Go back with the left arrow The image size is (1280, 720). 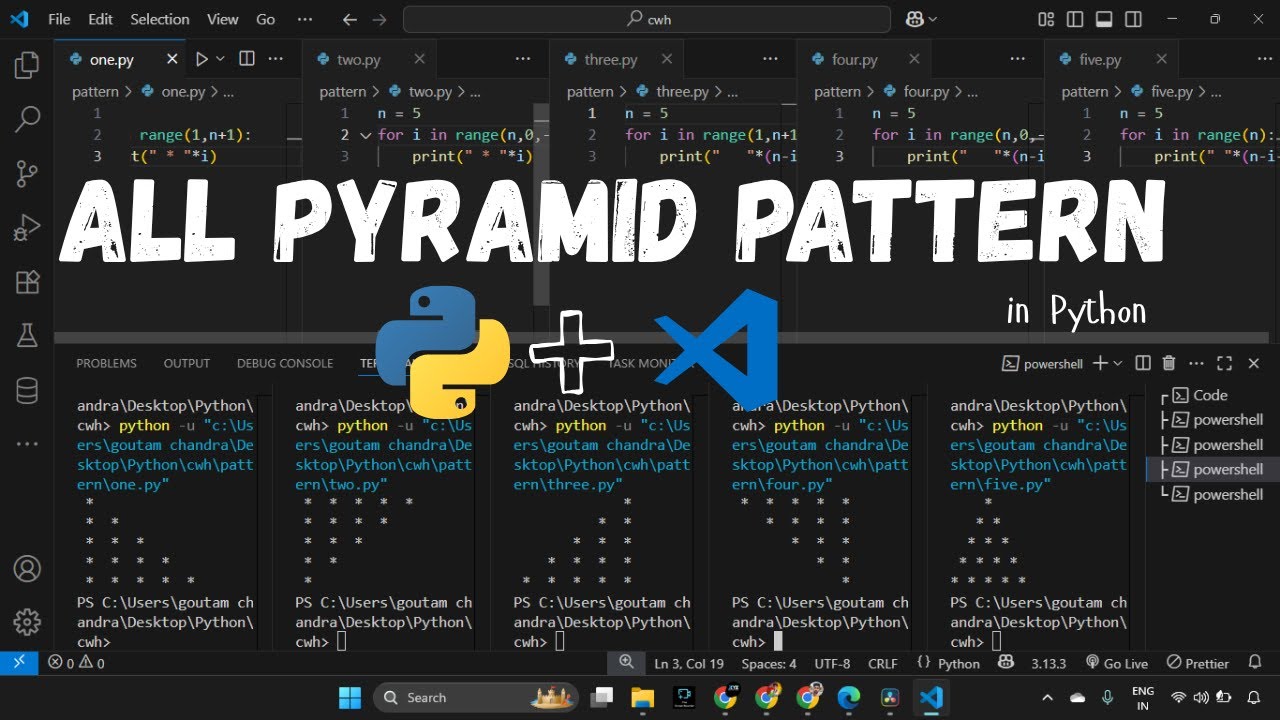[349, 19]
